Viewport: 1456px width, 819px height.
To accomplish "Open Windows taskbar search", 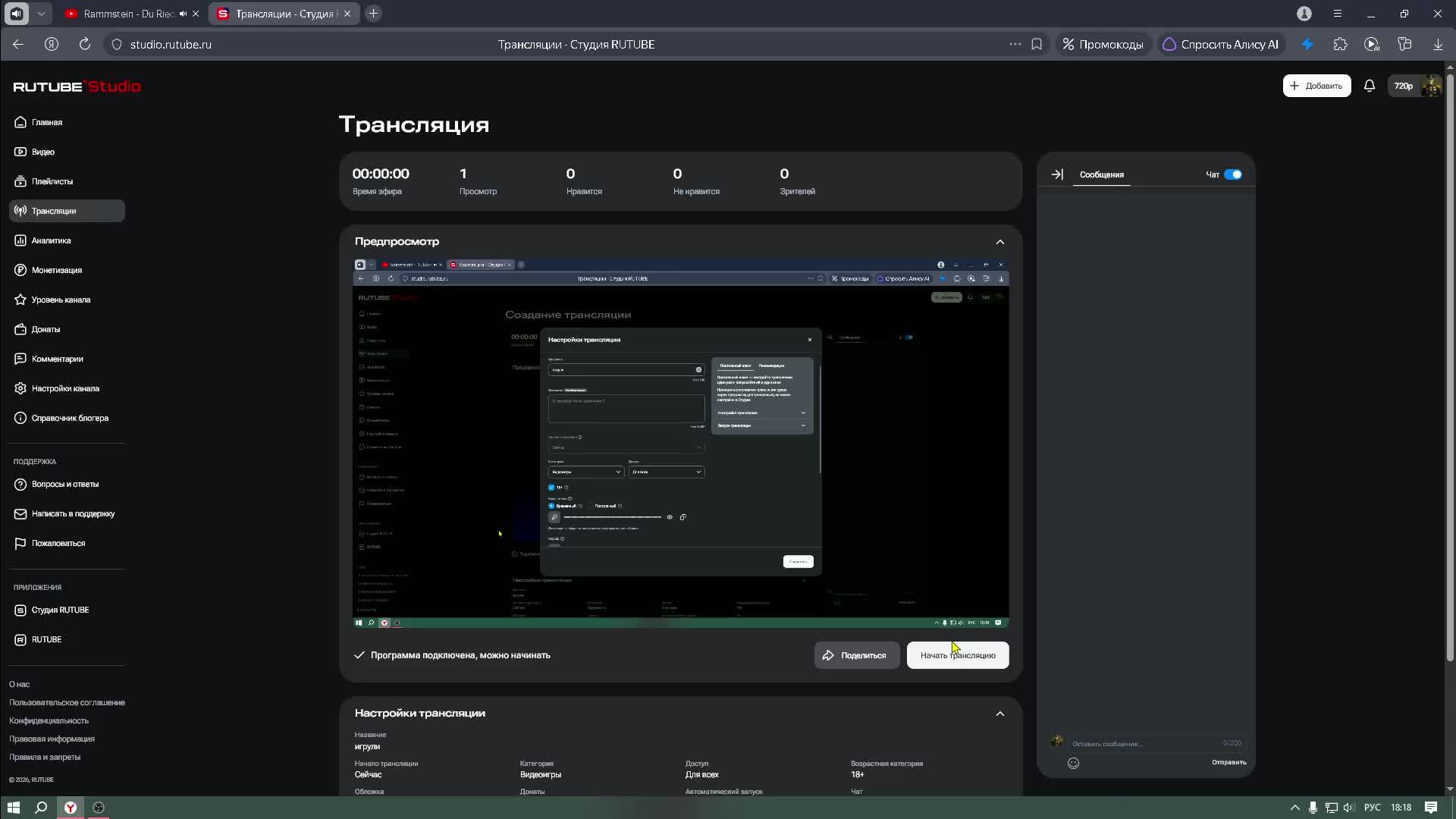I will [x=42, y=808].
